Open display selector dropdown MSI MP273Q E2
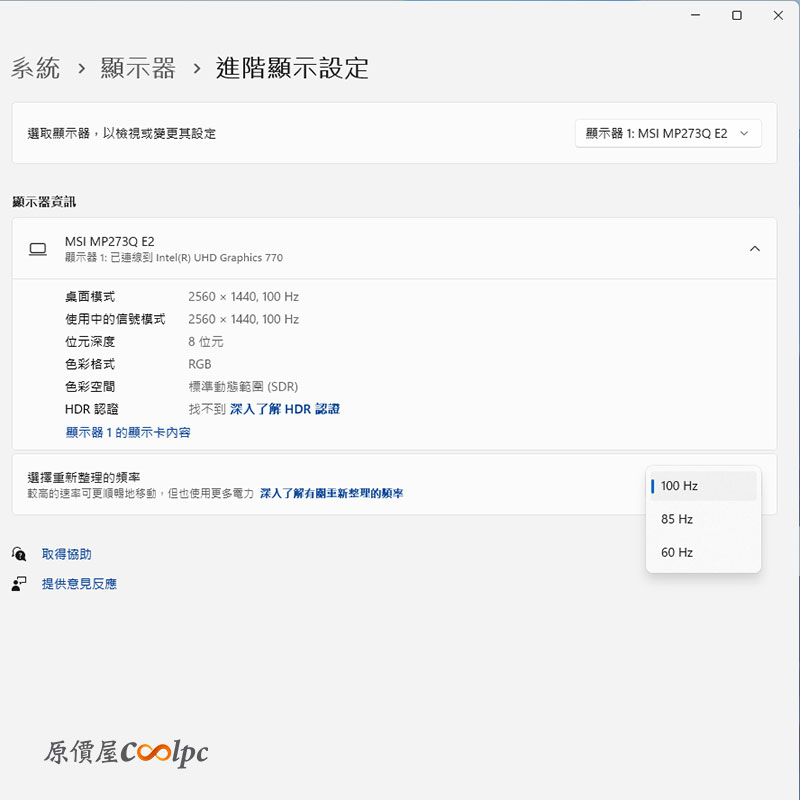The width and height of the screenshot is (800, 800). (668, 134)
